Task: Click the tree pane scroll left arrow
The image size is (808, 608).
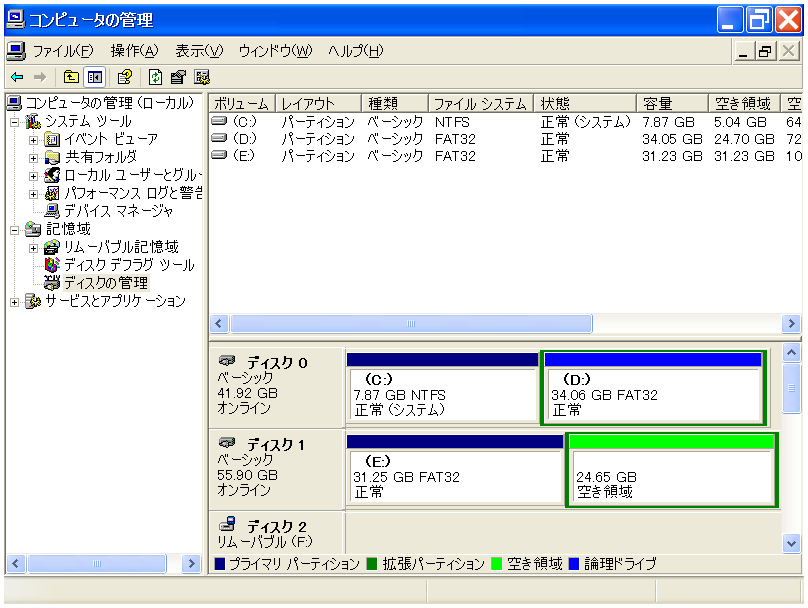Action: point(15,564)
